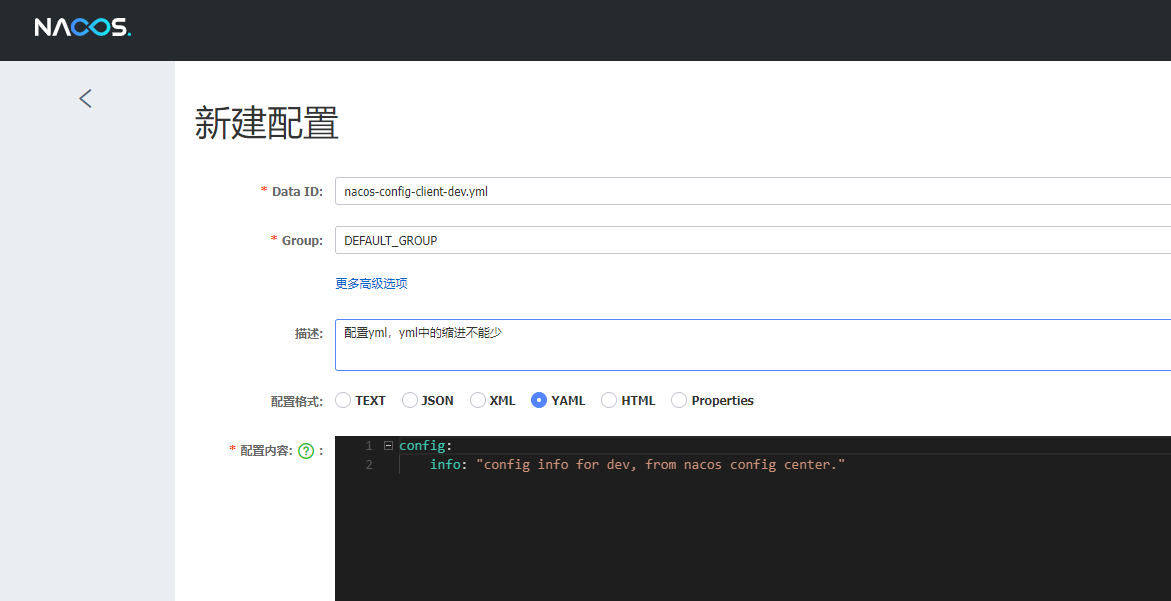Click the 描述 field label

tap(308, 334)
